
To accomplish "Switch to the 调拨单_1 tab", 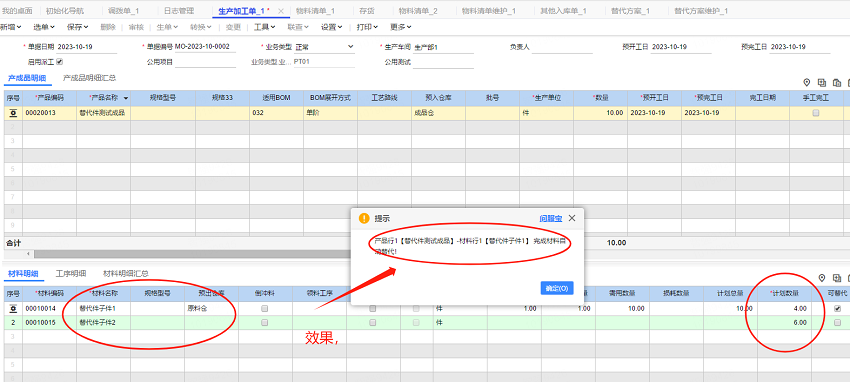I will point(124,11).
